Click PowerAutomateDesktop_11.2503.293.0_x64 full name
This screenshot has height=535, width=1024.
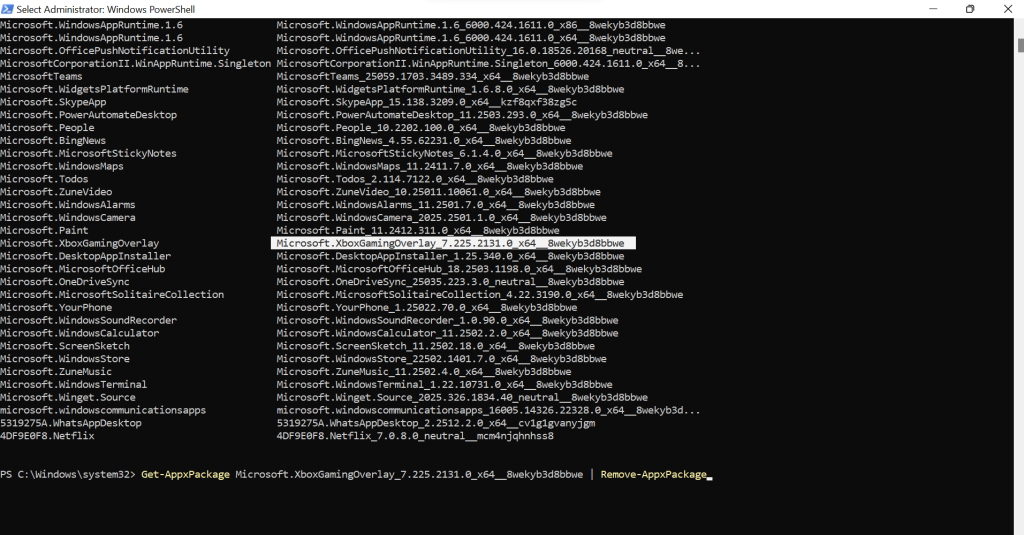point(462,114)
